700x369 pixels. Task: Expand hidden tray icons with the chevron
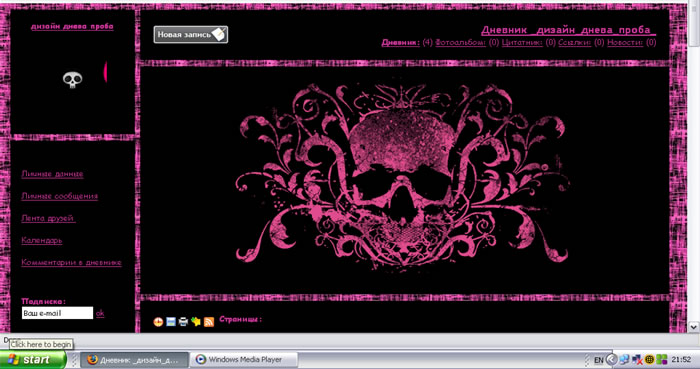(x=612, y=360)
